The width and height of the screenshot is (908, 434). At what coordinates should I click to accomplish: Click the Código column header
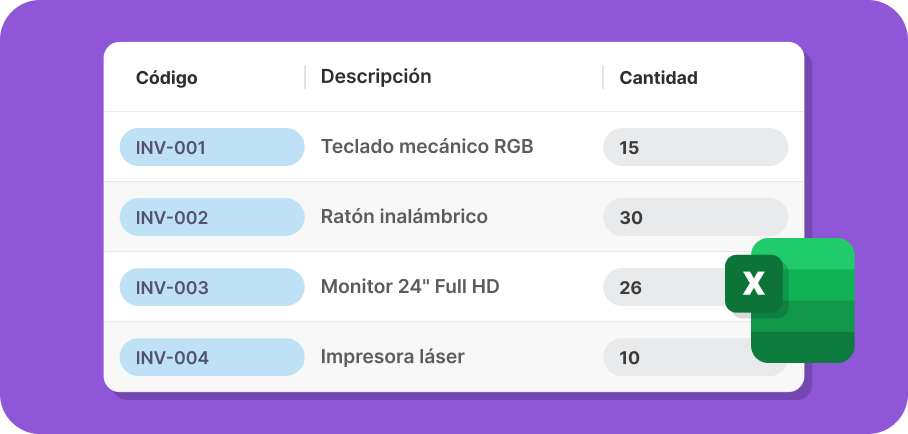point(167,78)
